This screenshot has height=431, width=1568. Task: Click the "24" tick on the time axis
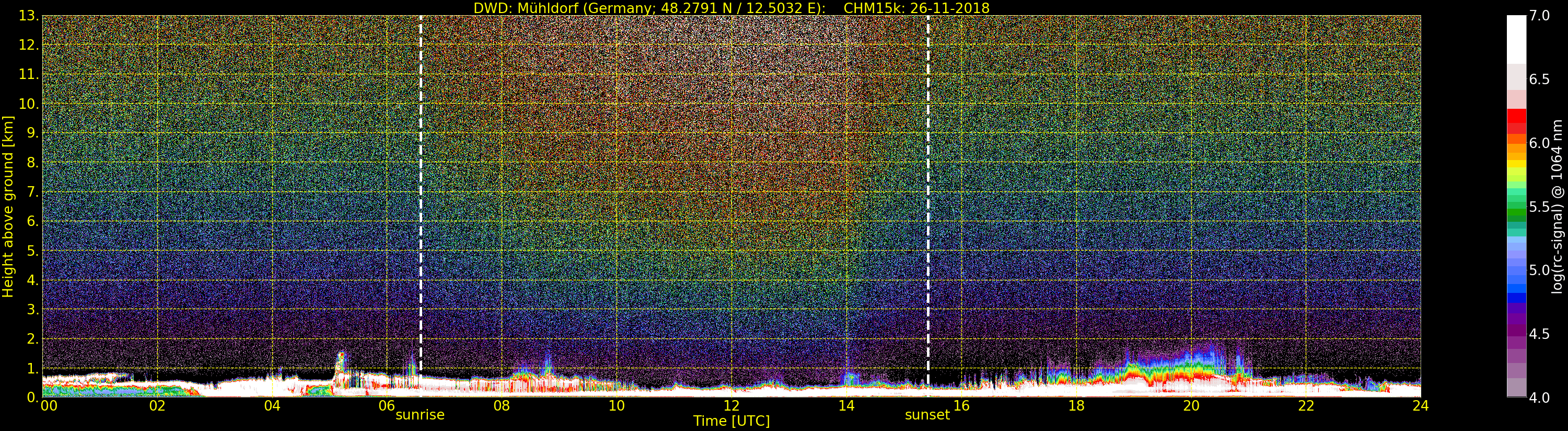(1421, 406)
